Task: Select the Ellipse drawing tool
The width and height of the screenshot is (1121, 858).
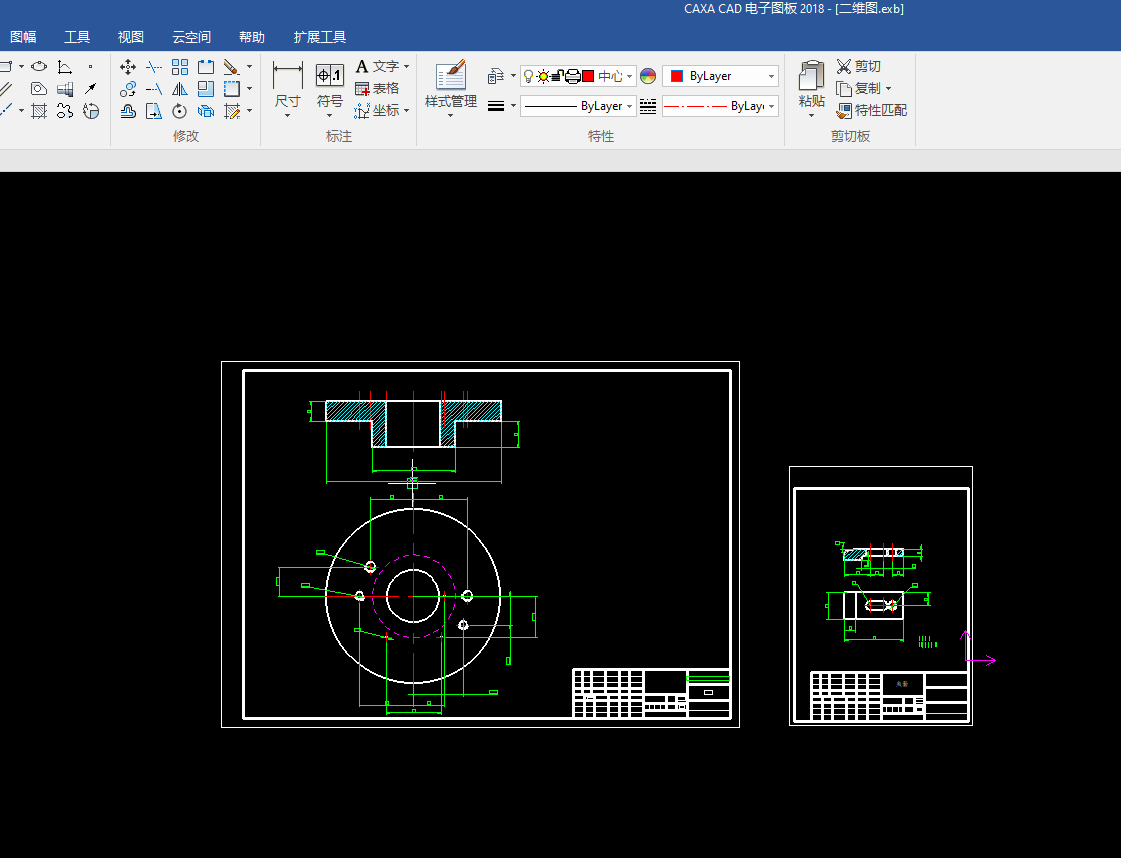Action: pos(39,66)
